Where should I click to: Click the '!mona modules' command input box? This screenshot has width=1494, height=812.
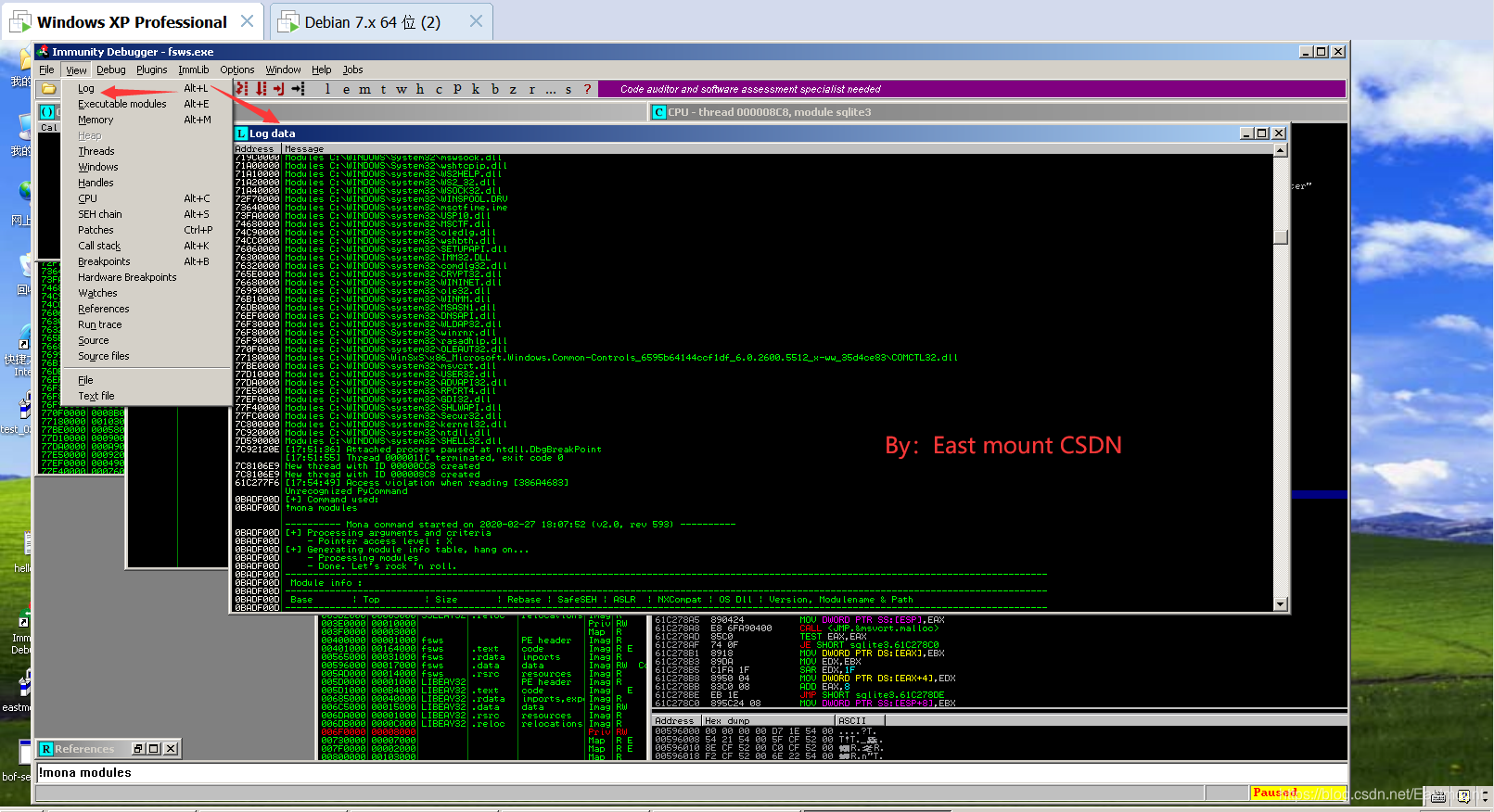(x=691, y=773)
